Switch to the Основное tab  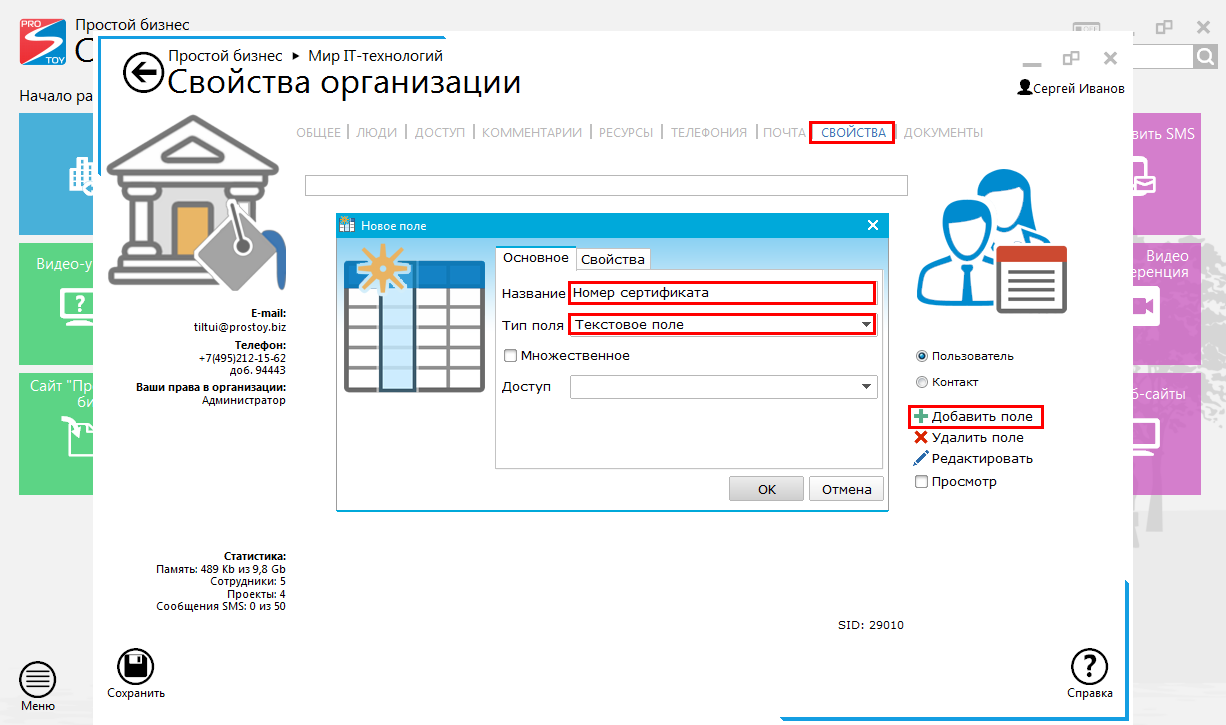(535, 258)
